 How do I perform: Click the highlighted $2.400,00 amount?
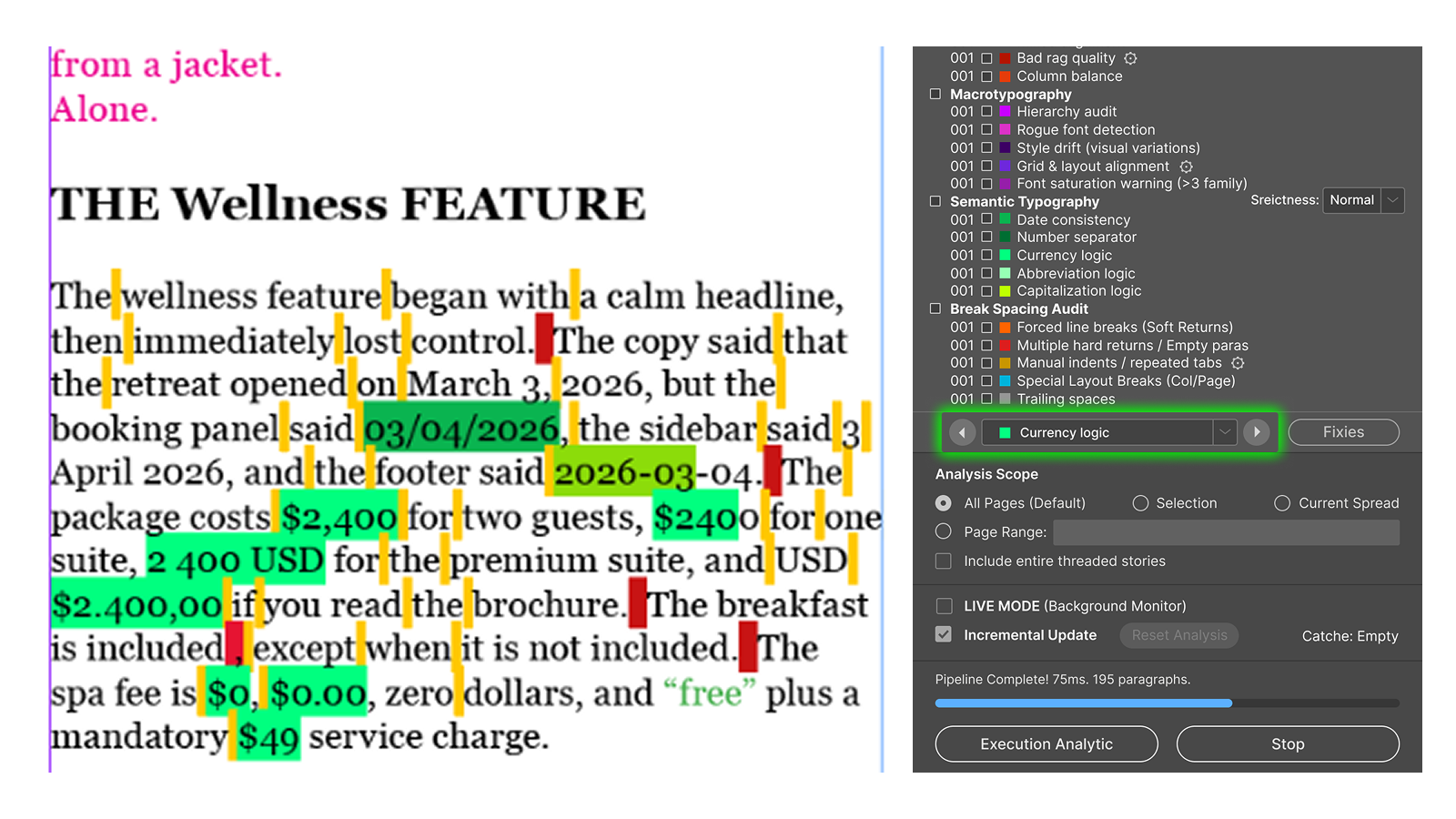pos(136,606)
